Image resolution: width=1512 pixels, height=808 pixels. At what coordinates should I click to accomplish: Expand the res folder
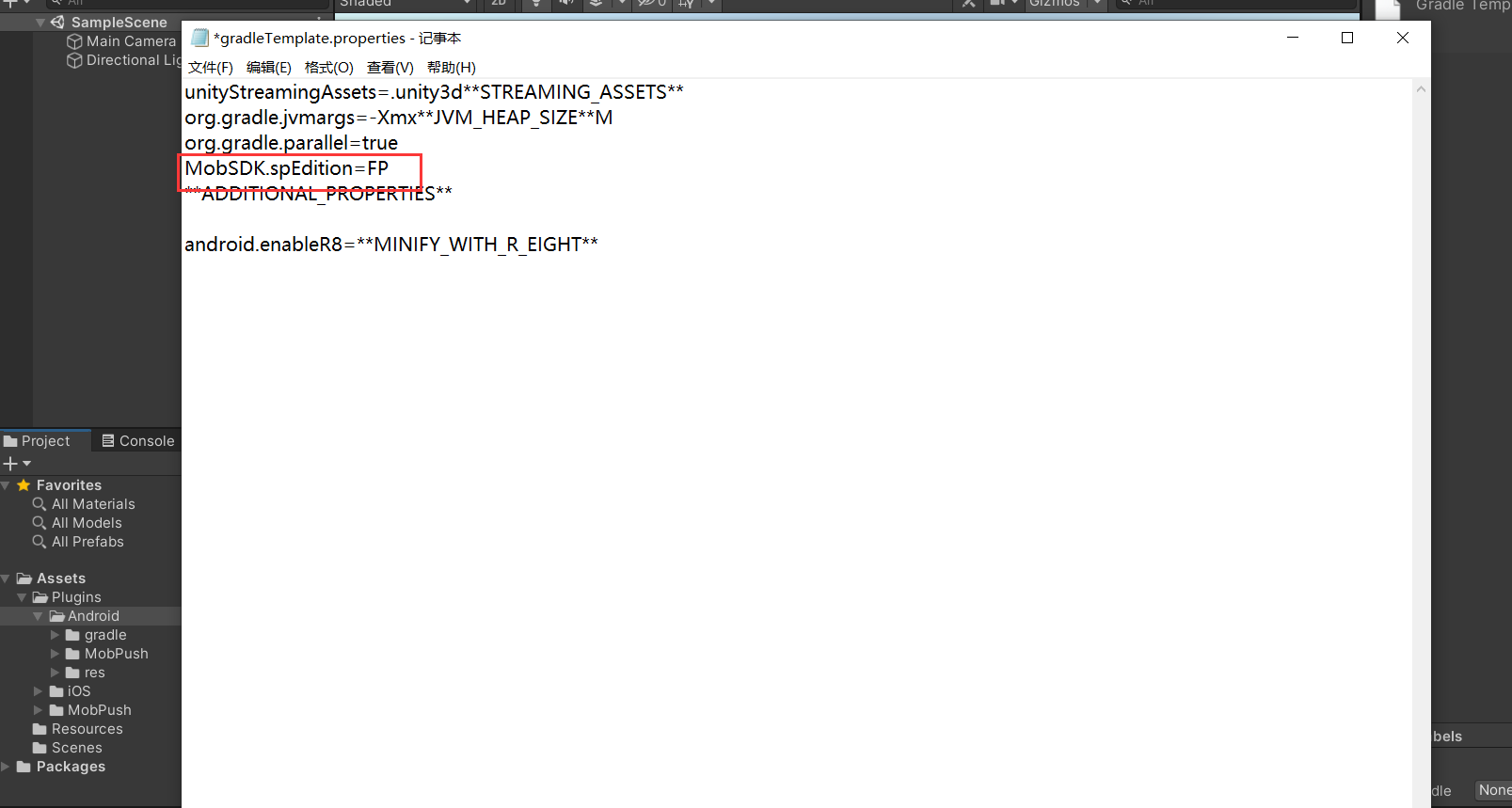point(55,673)
